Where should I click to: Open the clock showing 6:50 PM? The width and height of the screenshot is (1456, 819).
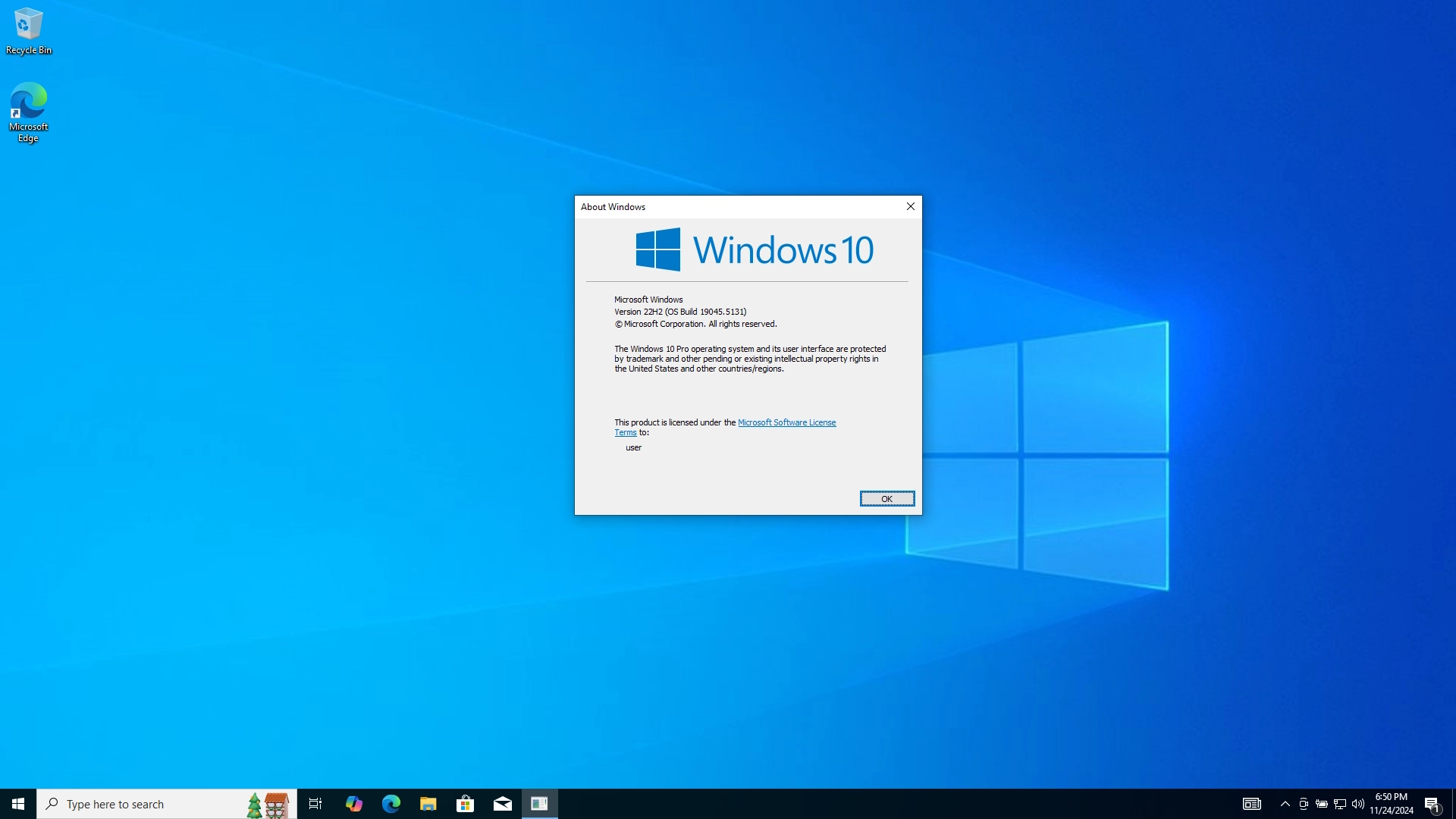[1392, 804]
